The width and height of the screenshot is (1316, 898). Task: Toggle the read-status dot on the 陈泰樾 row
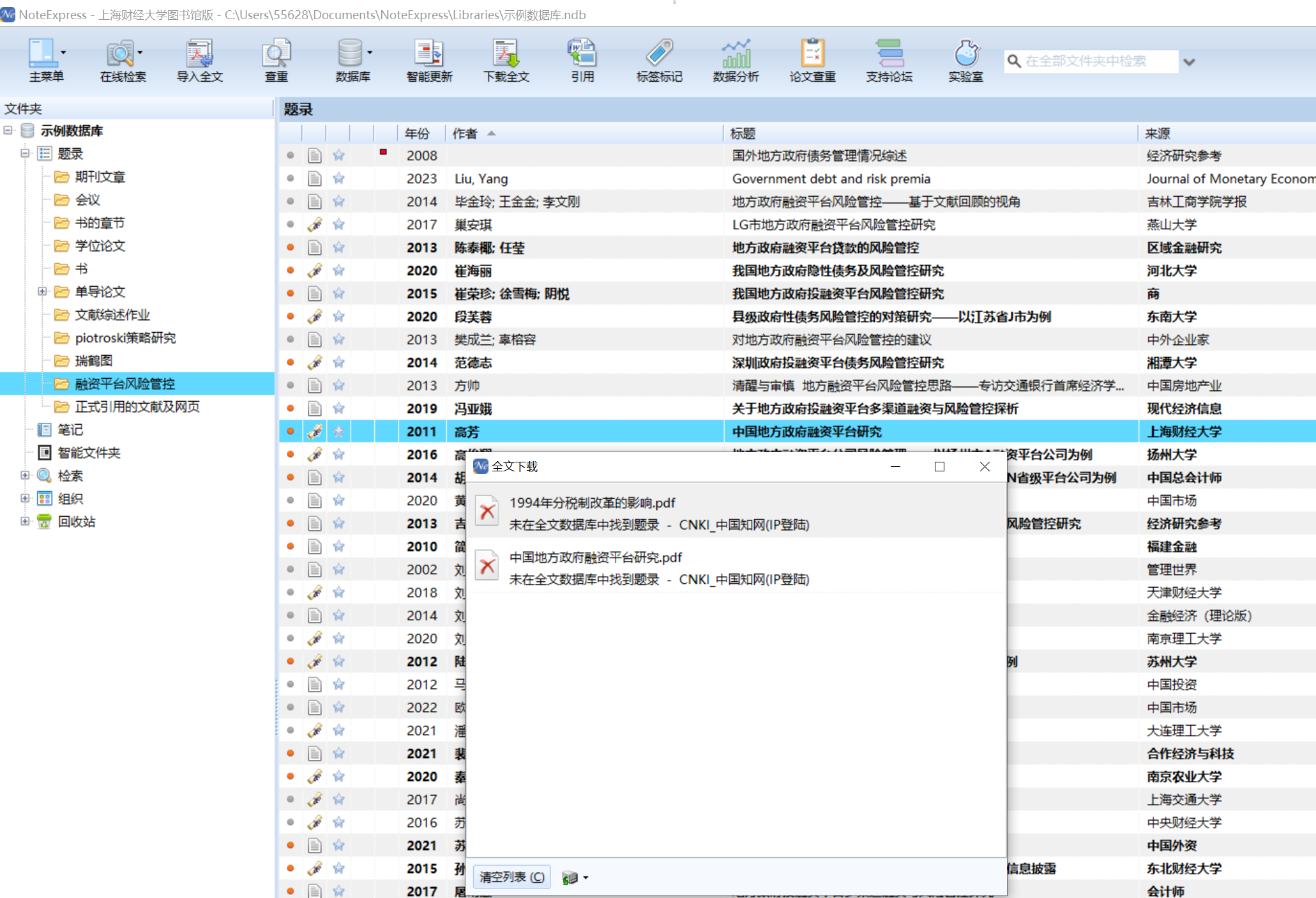coord(291,247)
